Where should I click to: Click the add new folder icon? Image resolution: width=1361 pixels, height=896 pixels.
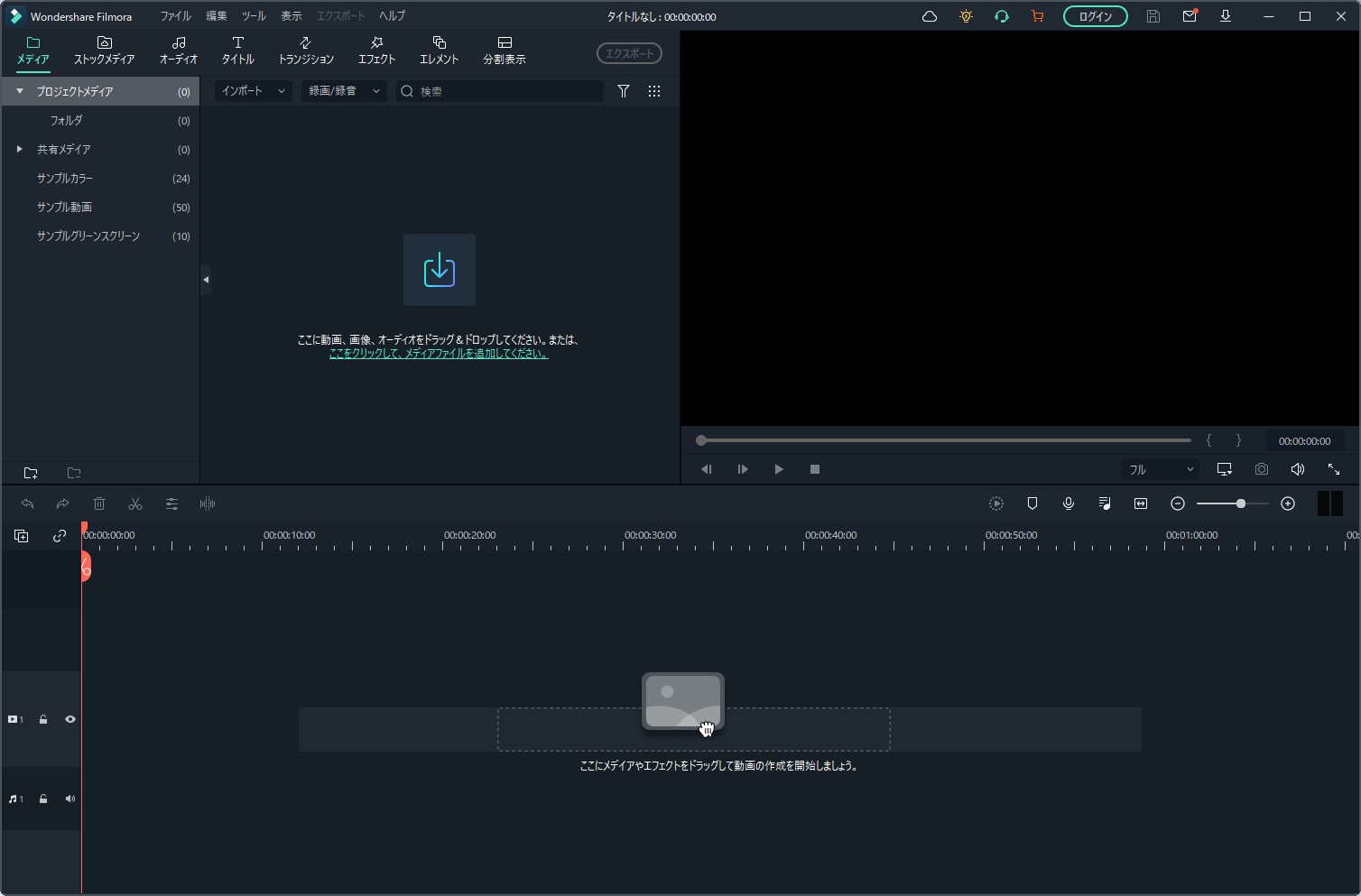(31, 473)
